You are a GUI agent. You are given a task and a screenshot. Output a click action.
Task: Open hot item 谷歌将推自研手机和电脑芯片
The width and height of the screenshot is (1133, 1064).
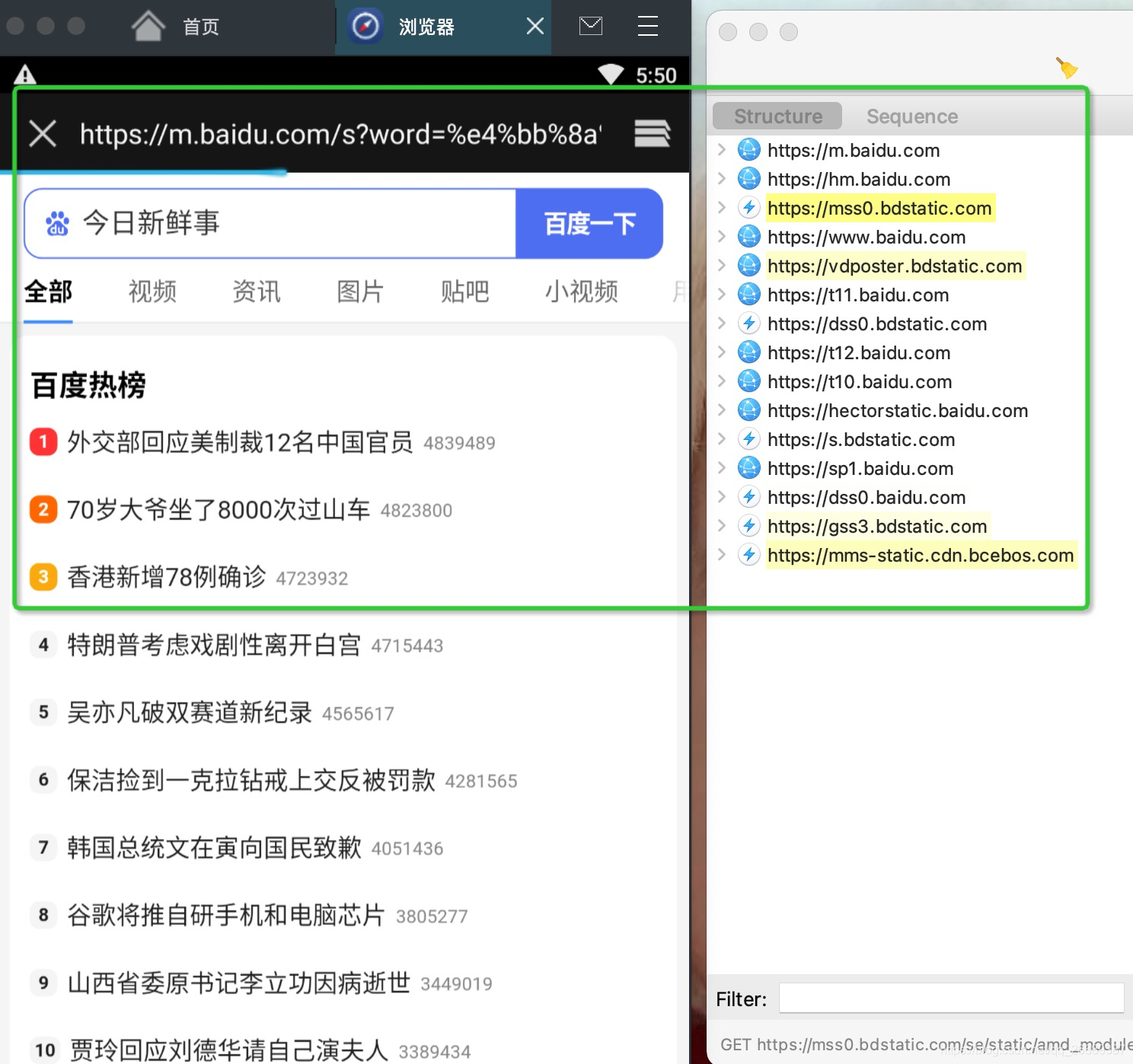point(226,915)
